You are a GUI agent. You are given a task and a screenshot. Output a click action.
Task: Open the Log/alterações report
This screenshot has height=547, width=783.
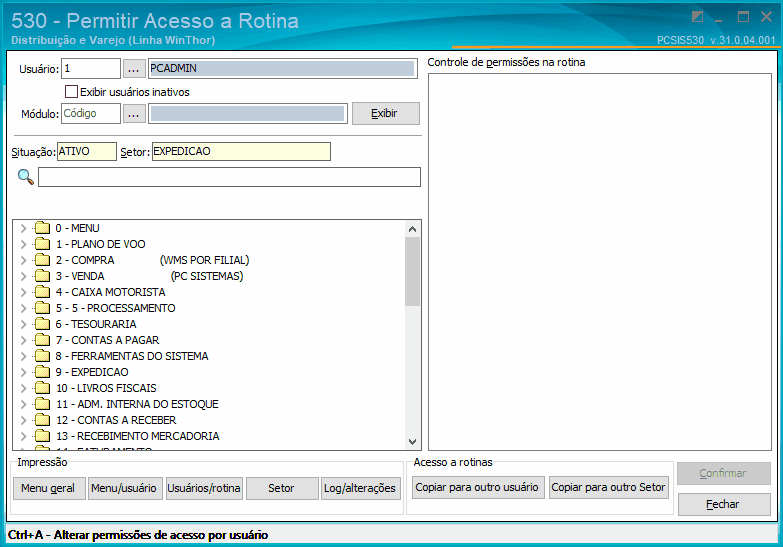tap(361, 488)
